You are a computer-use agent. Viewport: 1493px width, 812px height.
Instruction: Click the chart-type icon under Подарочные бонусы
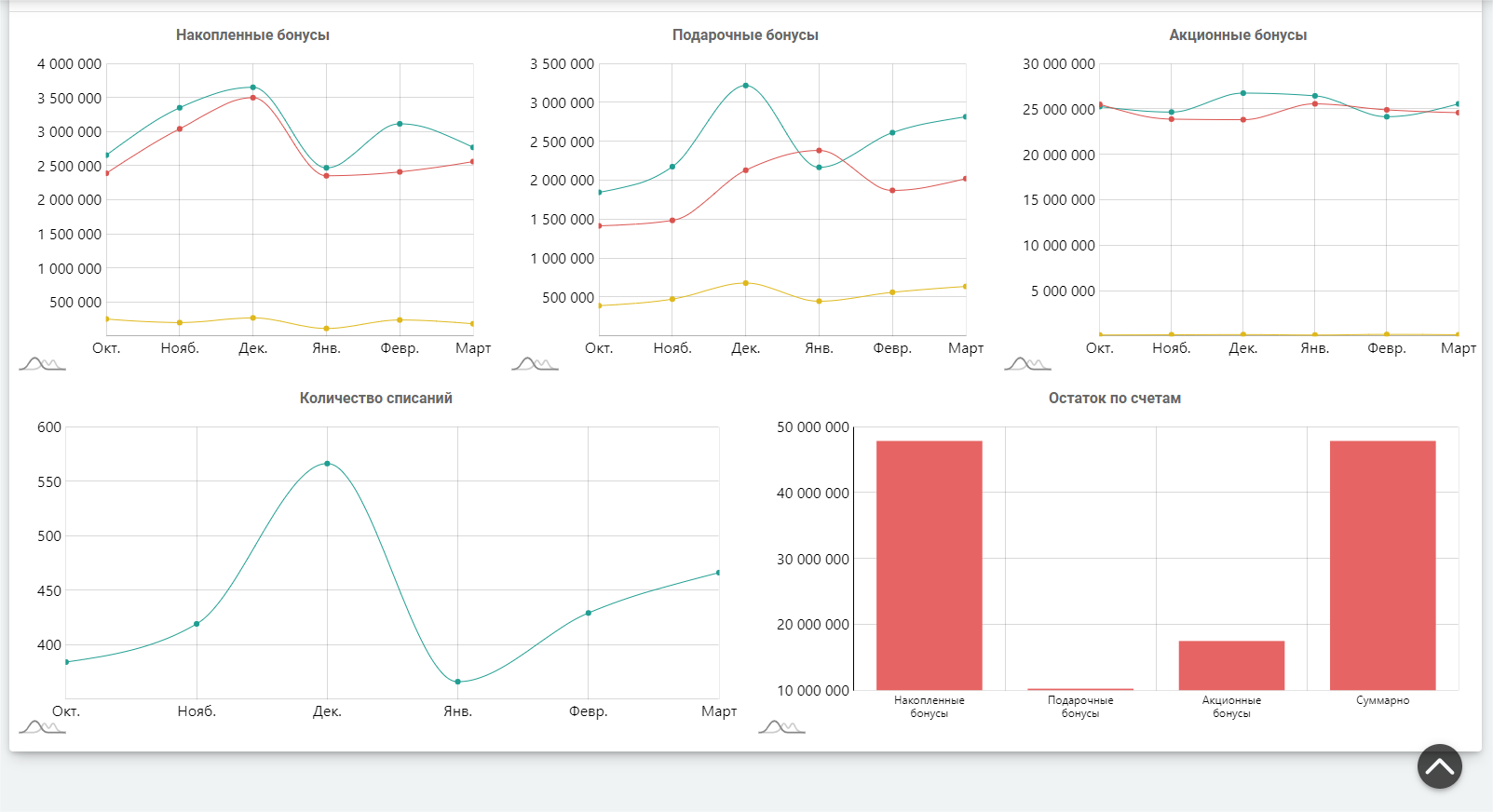click(x=535, y=363)
